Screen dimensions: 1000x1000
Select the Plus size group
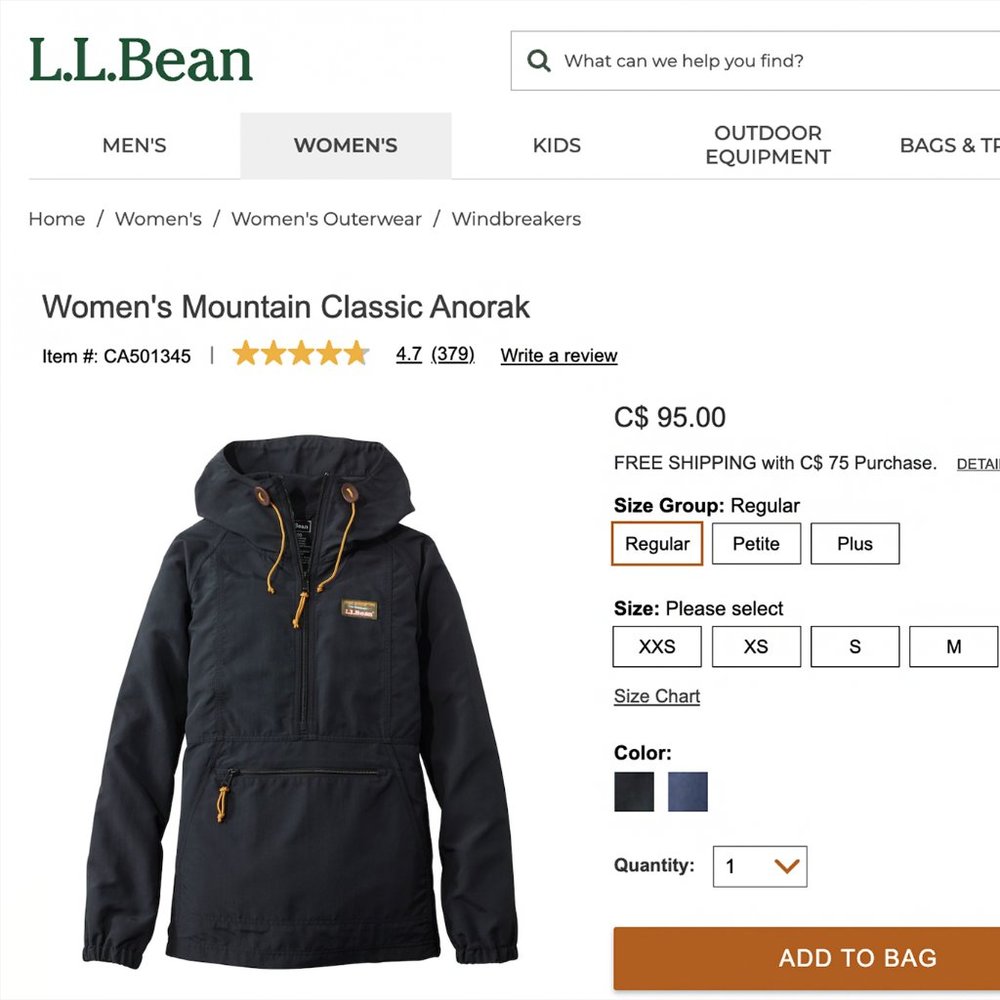tap(855, 544)
